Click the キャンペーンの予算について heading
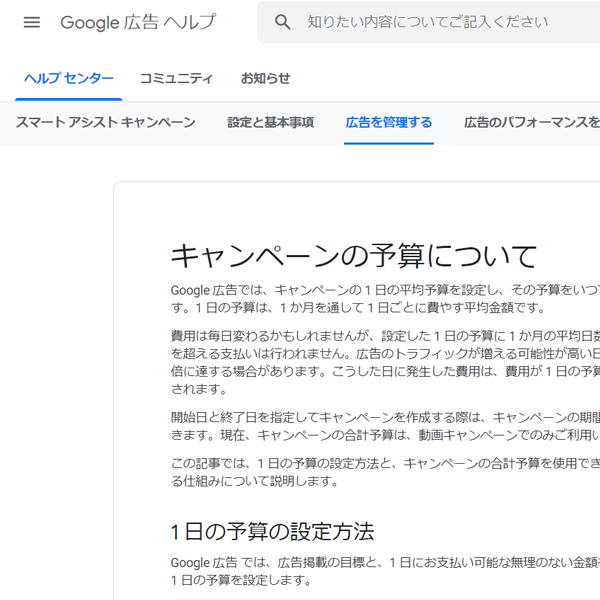The image size is (600, 600). pyautogui.click(x=354, y=256)
